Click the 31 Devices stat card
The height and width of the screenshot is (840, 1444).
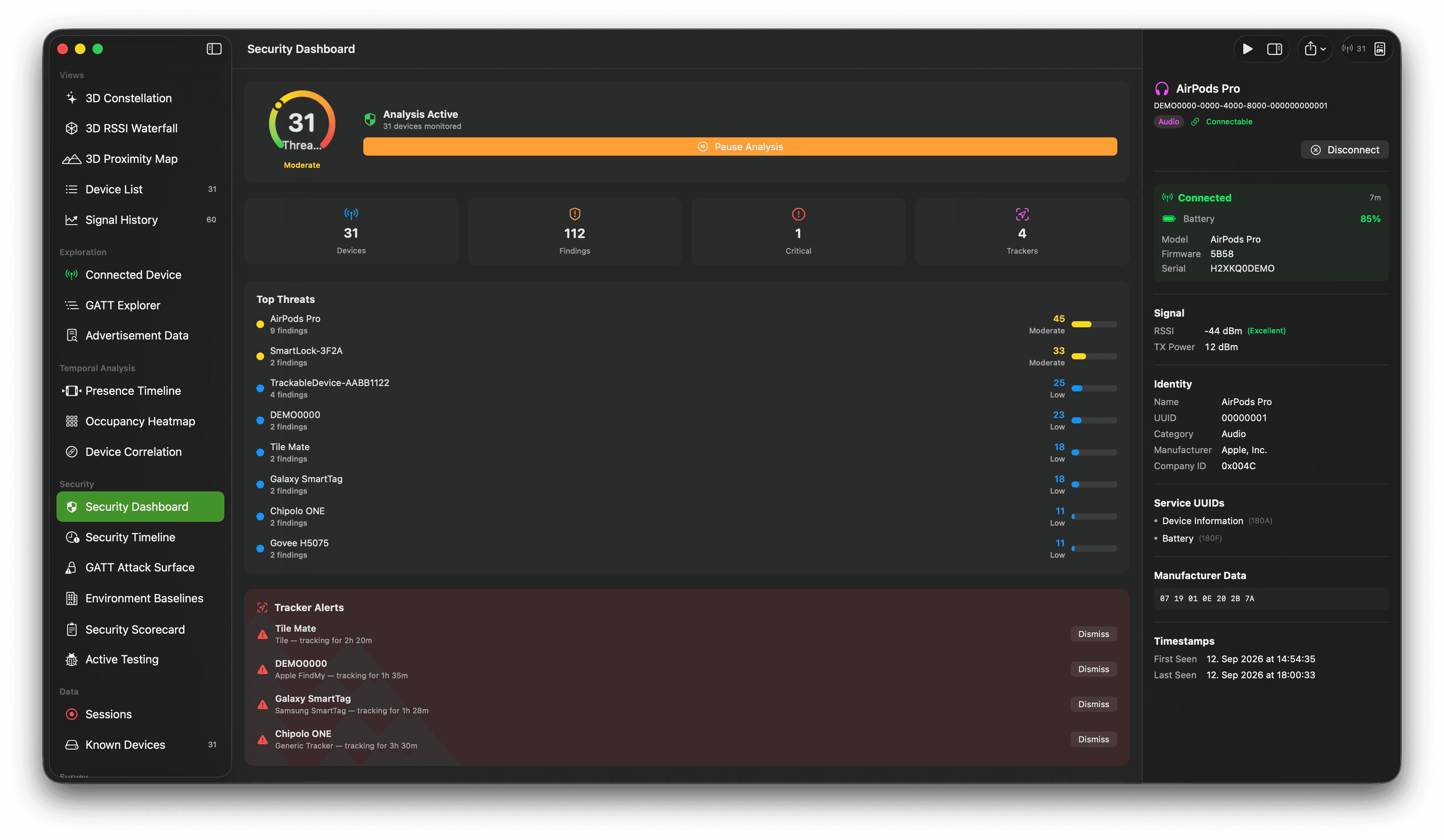351,232
